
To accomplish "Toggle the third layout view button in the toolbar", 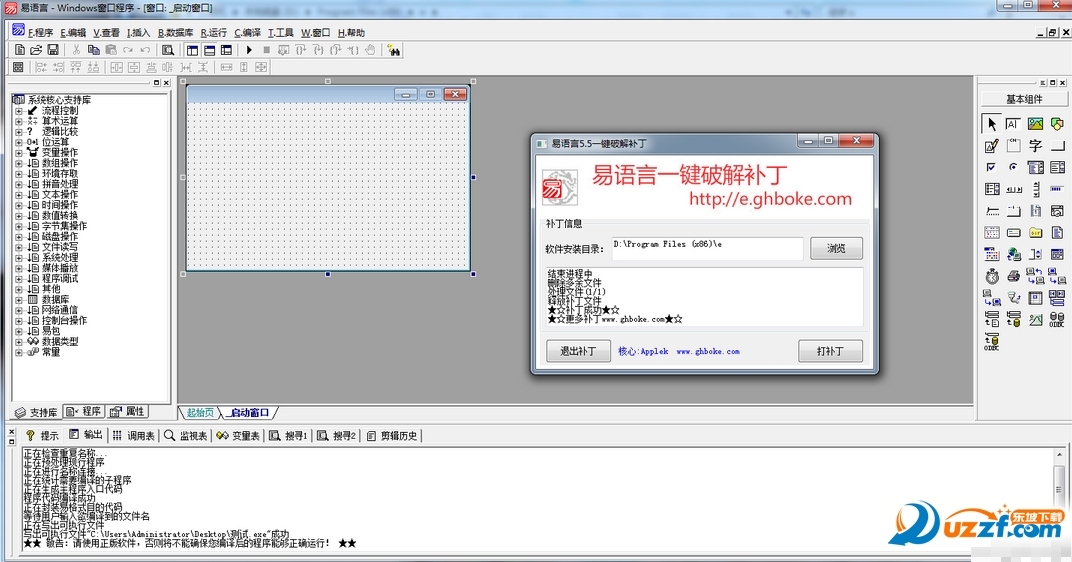I will tap(226, 50).
